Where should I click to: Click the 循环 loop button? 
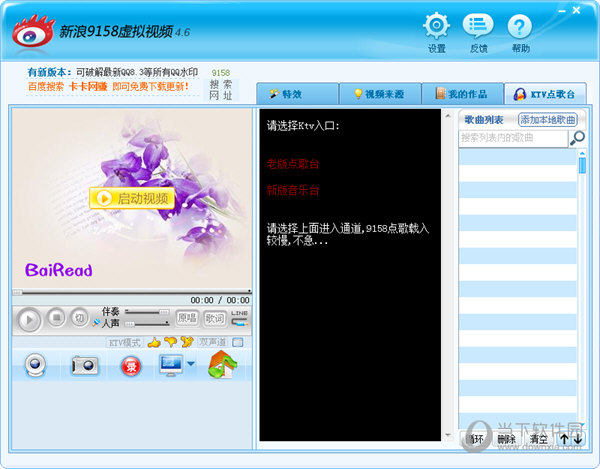(x=476, y=439)
